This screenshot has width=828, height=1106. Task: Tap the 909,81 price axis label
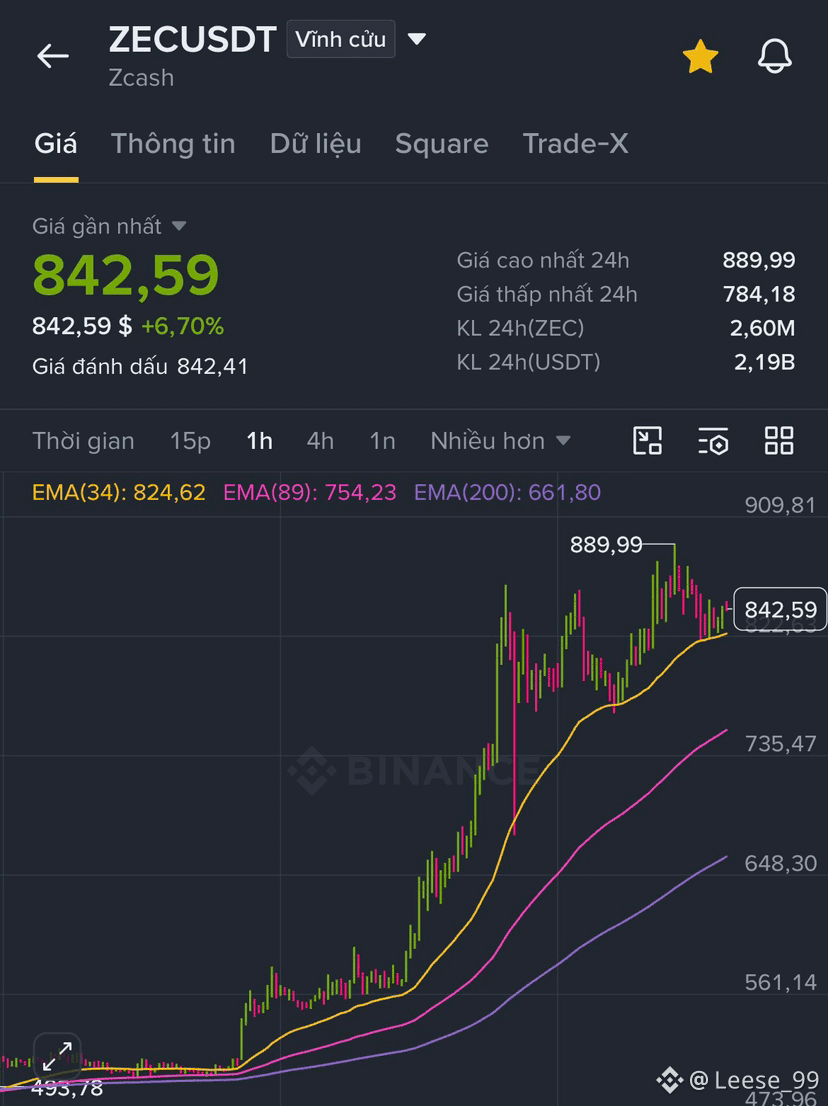point(780,505)
